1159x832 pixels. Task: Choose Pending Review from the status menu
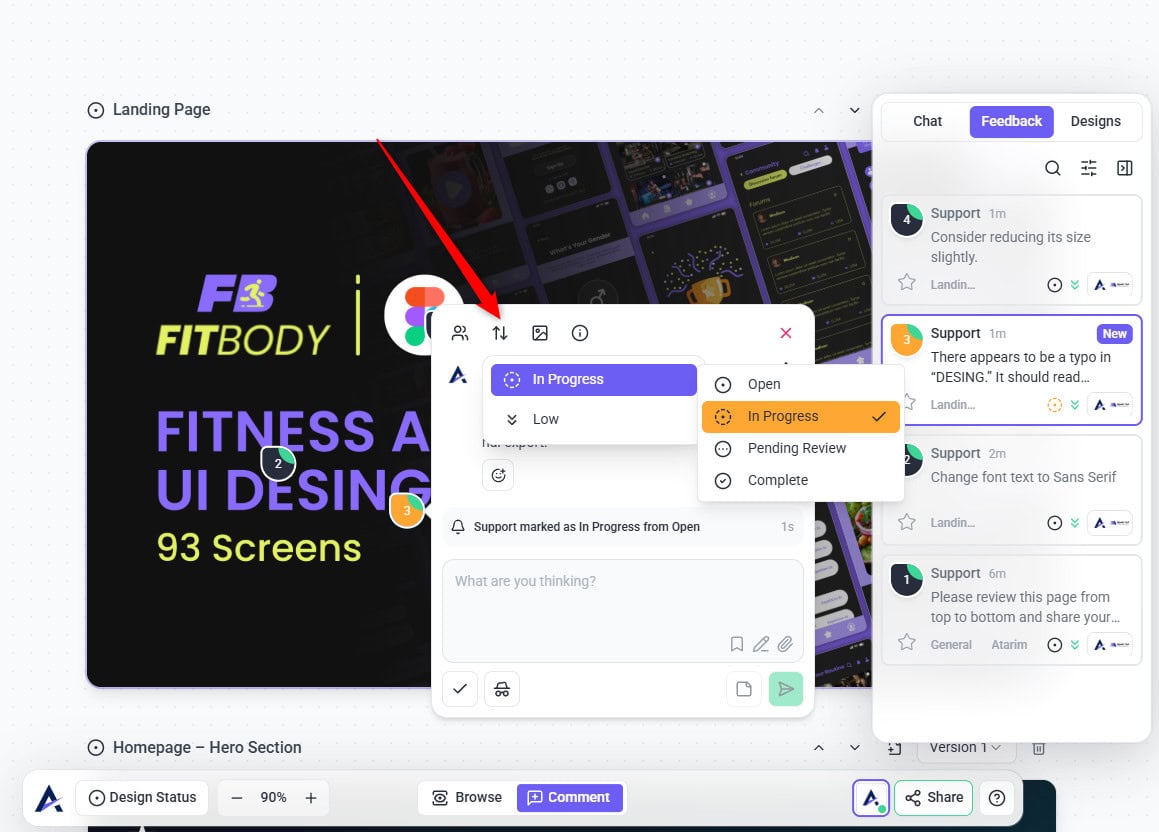tap(796, 448)
